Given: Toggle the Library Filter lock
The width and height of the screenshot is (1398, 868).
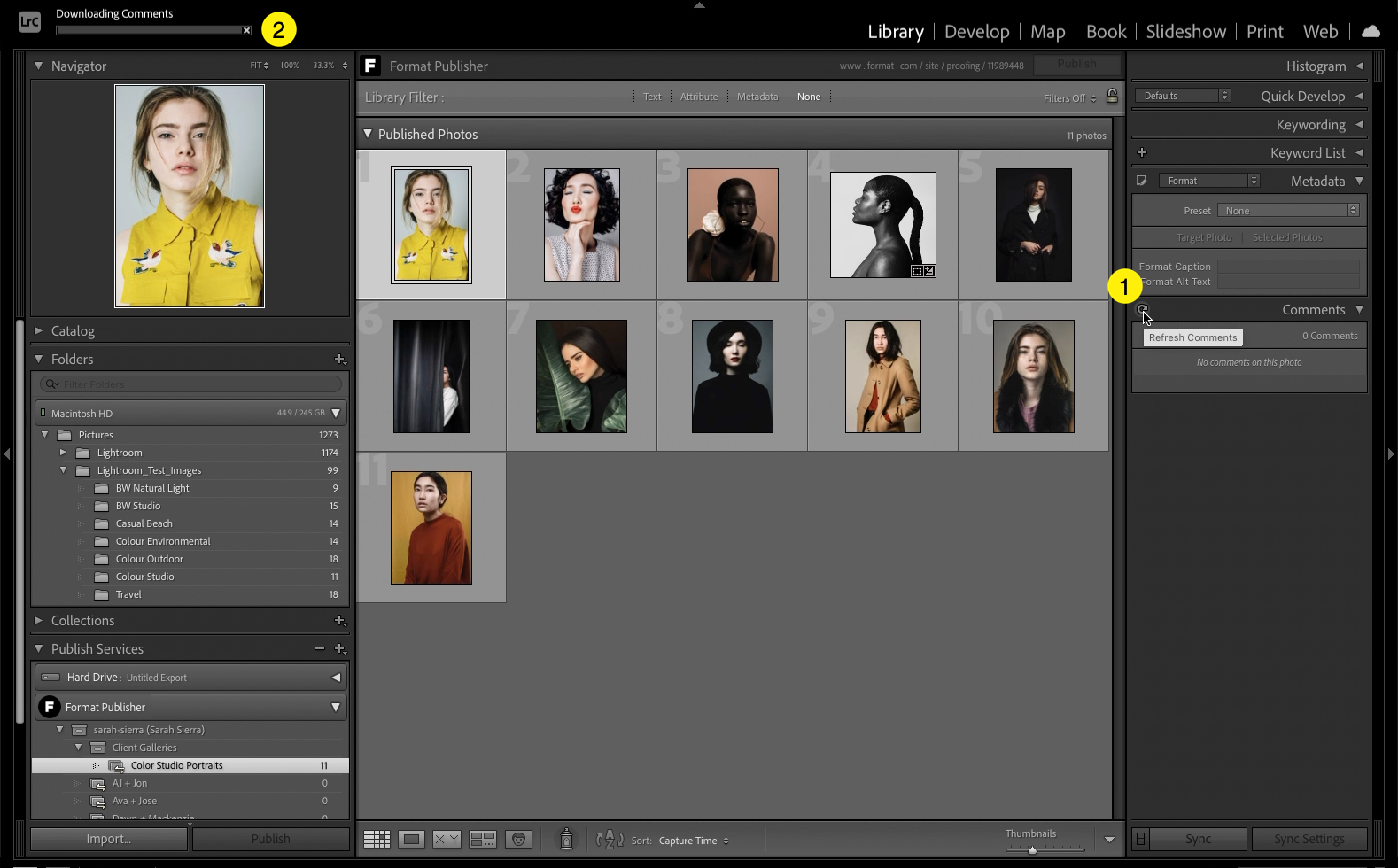Looking at the screenshot, I should [x=1112, y=97].
